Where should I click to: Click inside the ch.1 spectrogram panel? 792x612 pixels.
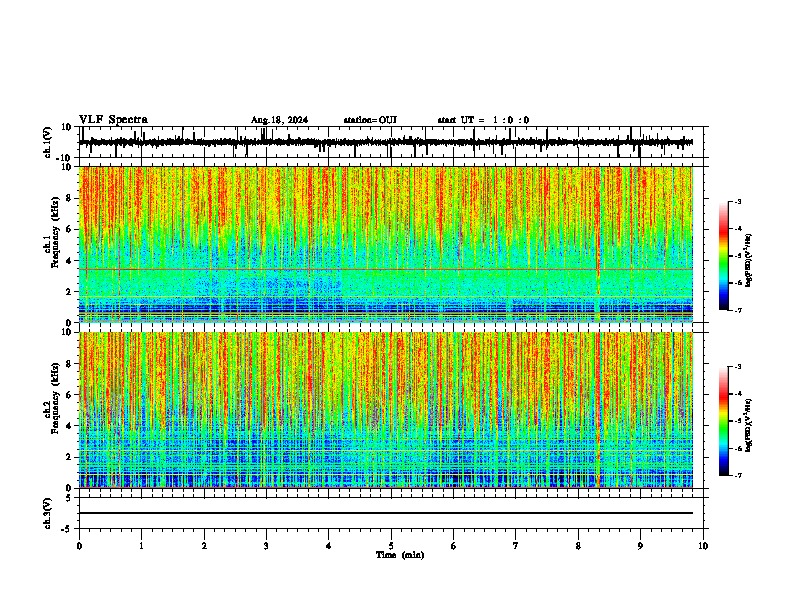pos(386,244)
